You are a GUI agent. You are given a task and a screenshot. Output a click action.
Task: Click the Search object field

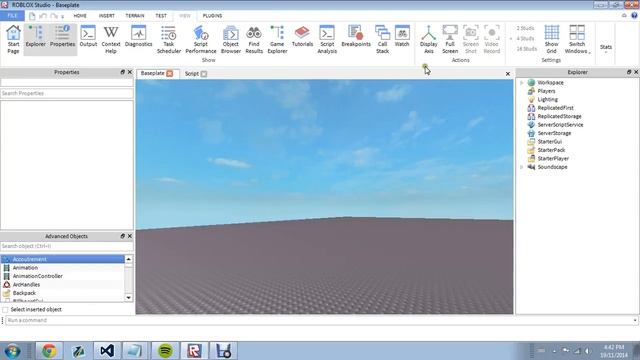pos(67,246)
